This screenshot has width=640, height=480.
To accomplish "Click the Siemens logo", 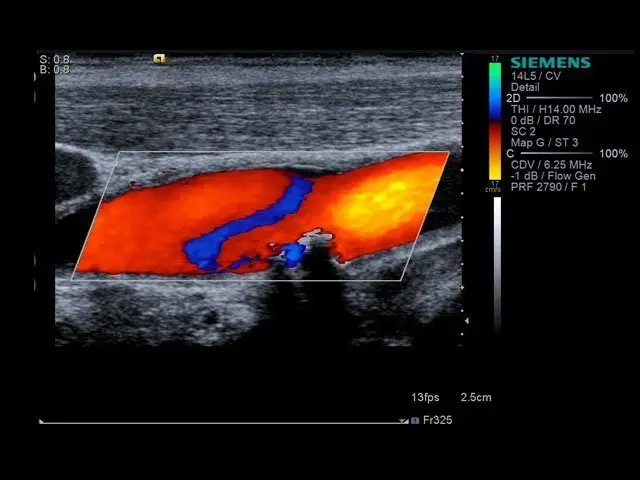I will tap(550, 62).
